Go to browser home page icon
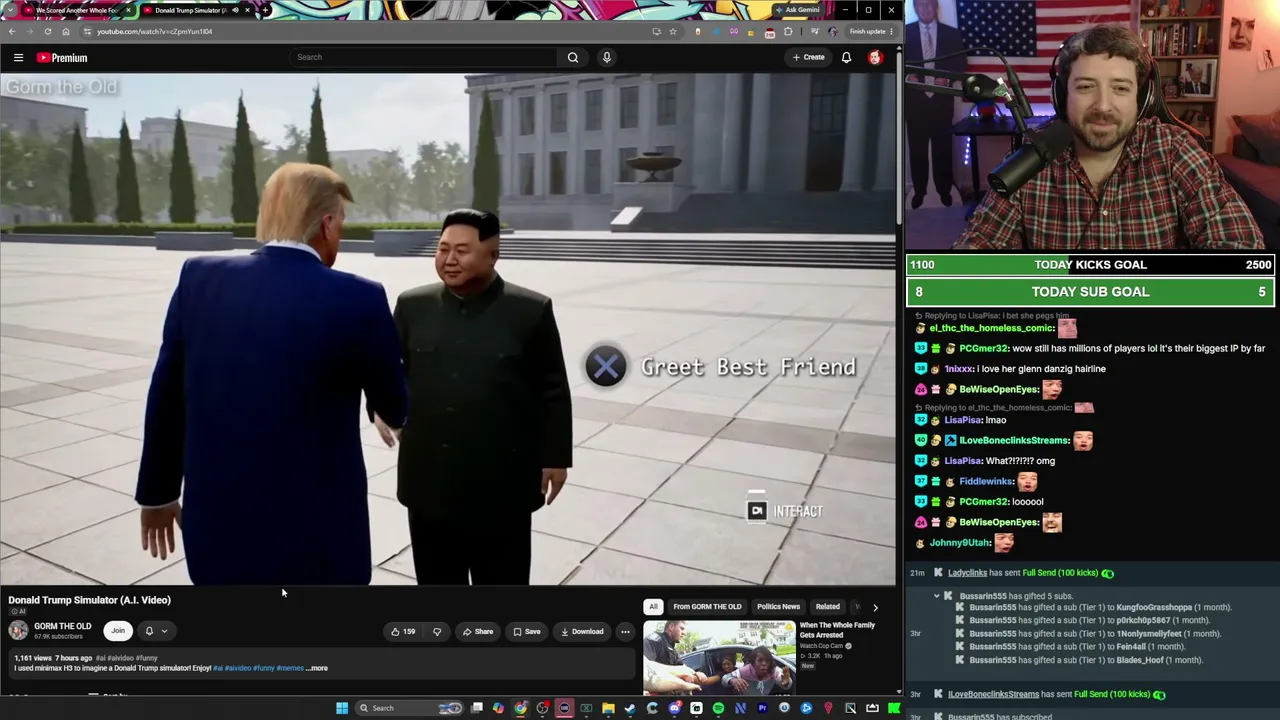Screen dimensions: 1280x720 [x=66, y=31]
